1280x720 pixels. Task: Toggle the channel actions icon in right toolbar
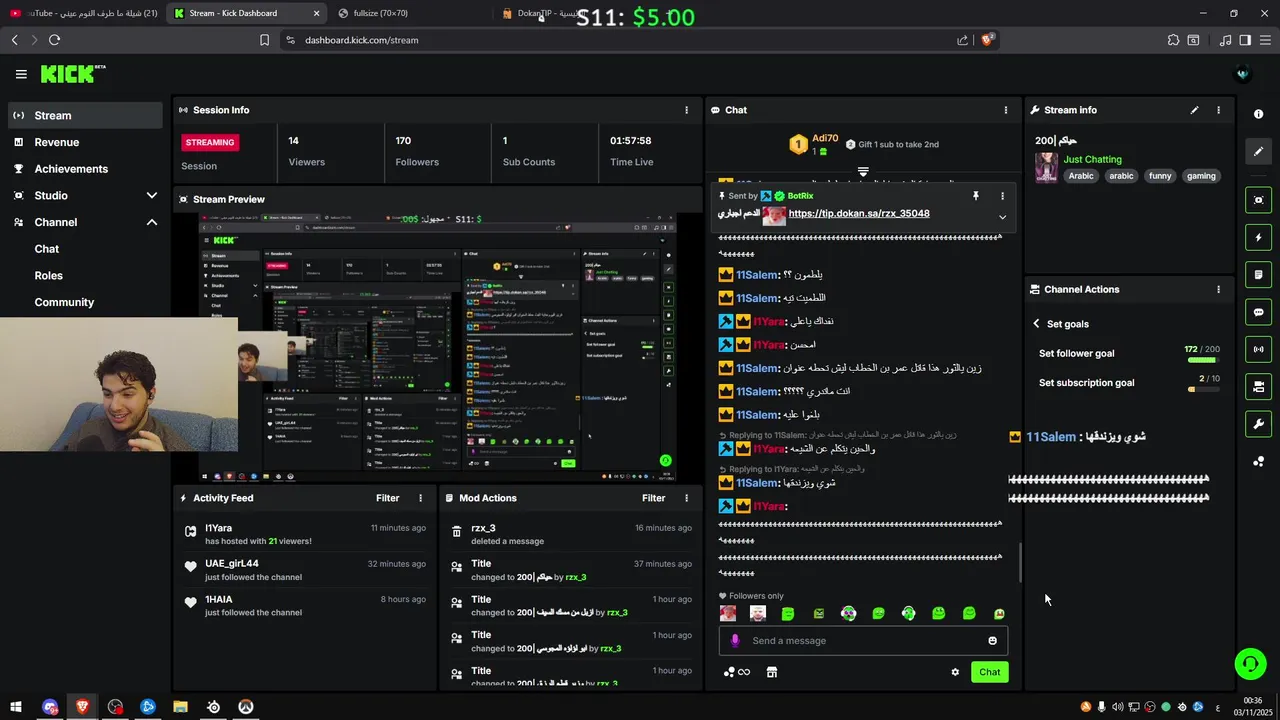(1259, 386)
